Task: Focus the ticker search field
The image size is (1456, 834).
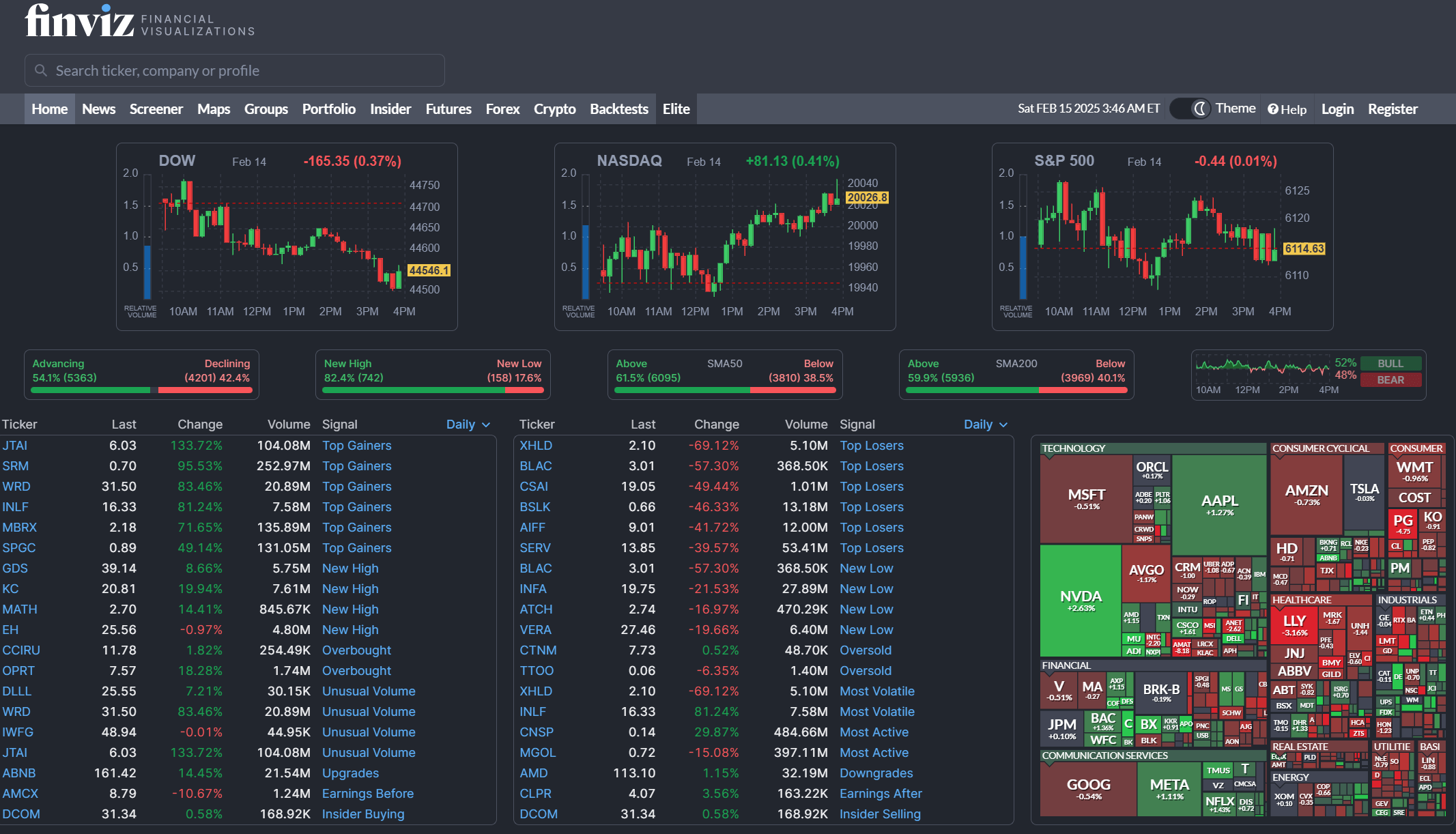Action: coord(235,70)
